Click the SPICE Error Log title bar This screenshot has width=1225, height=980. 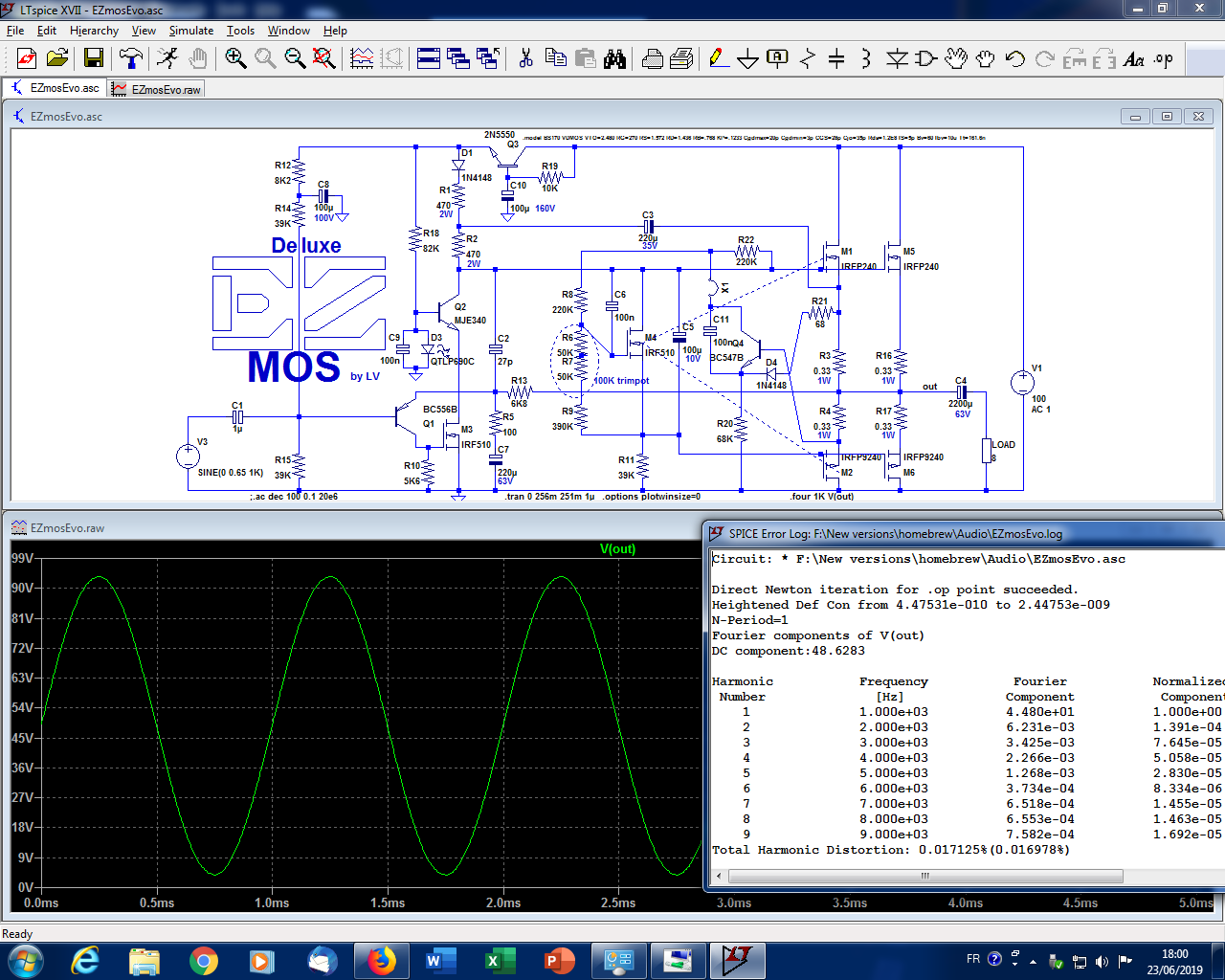963,534
